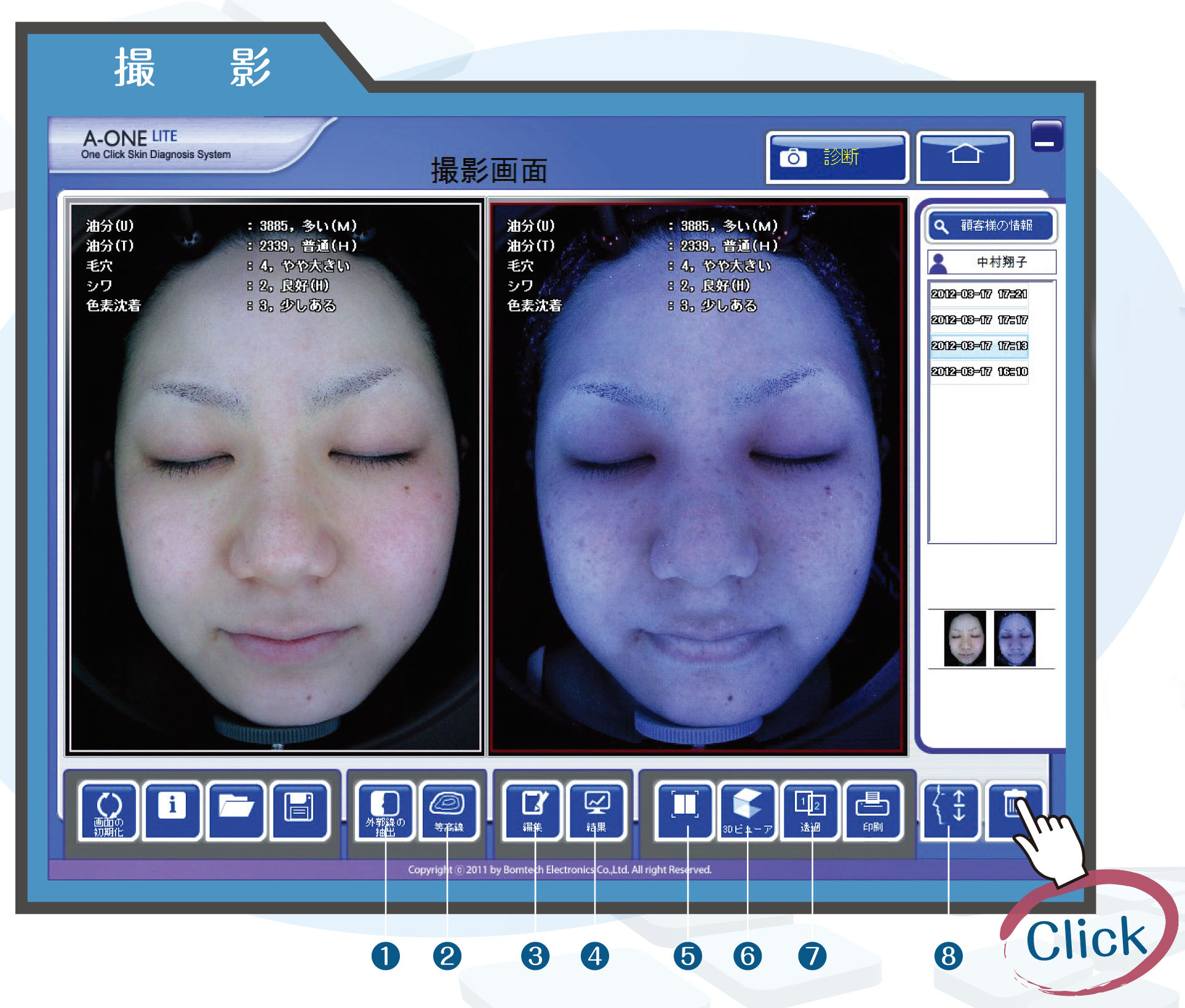Select record 2012-03-17 17:17
This screenshot has height=1008, width=1185.
tap(979, 320)
